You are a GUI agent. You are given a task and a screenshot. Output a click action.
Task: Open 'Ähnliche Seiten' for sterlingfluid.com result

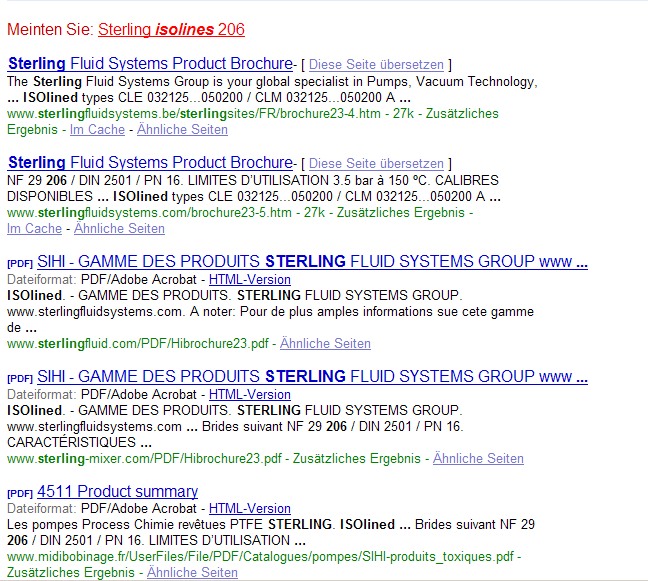pyautogui.click(x=325, y=343)
